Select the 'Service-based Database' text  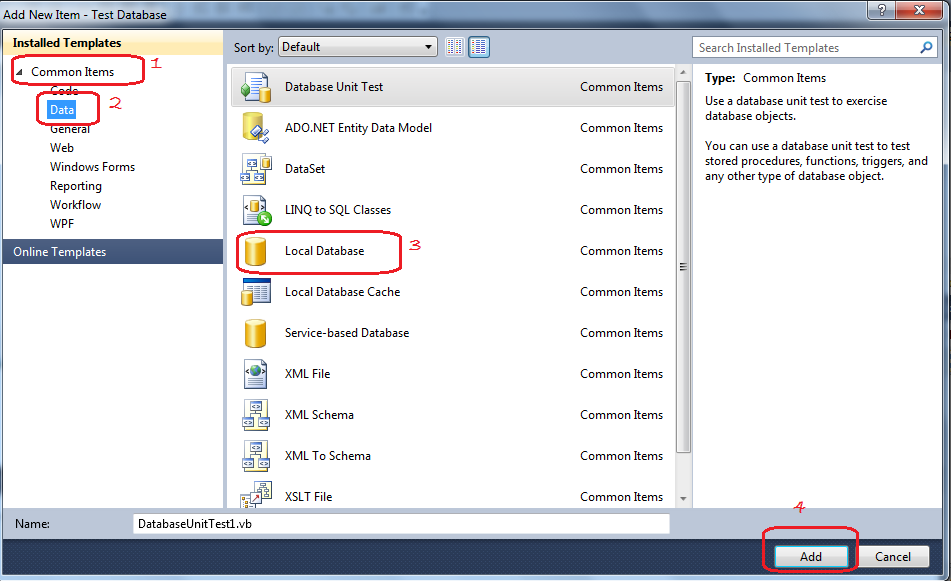click(x=347, y=333)
